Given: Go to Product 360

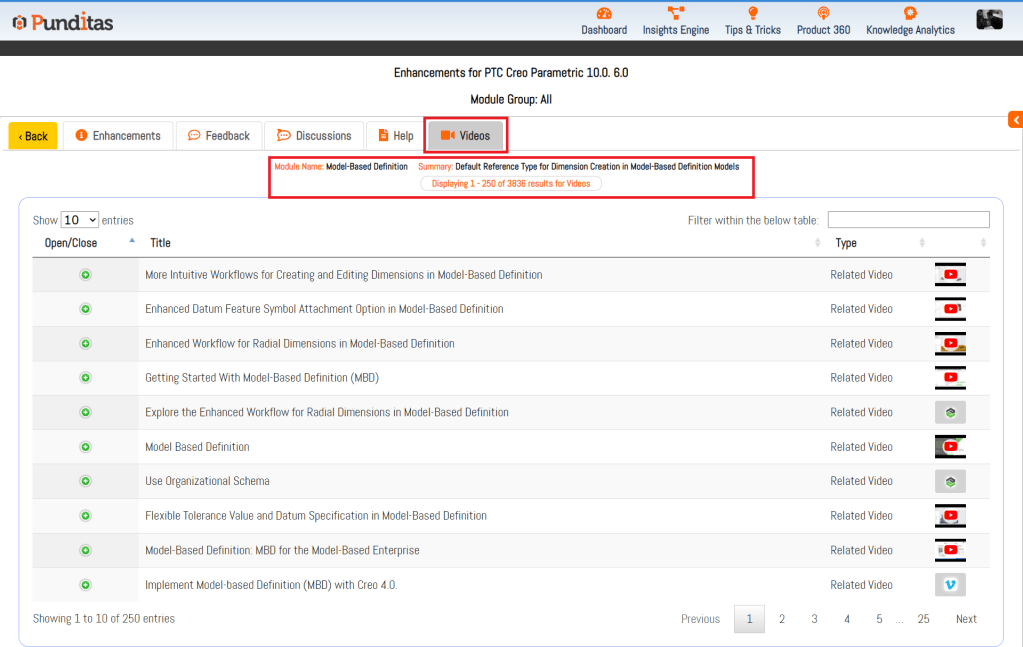Looking at the screenshot, I should (x=823, y=21).
